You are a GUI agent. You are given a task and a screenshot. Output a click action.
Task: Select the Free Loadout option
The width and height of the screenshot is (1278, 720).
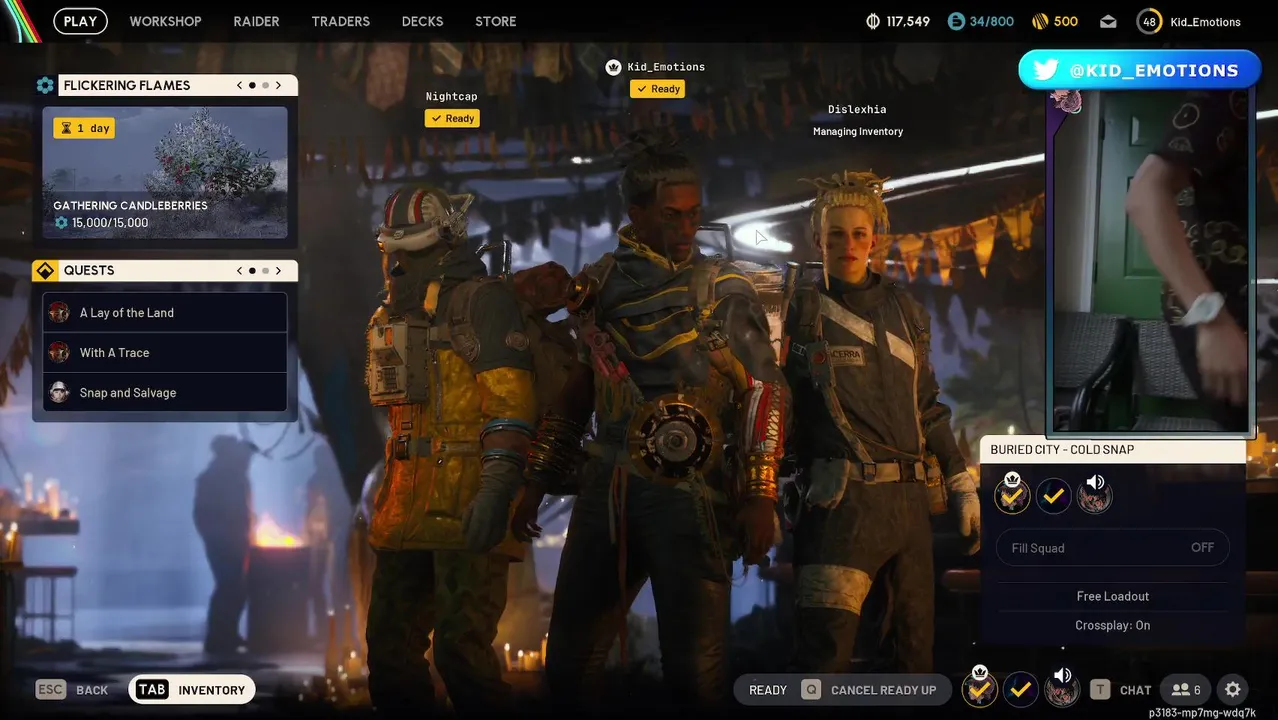tap(1113, 596)
